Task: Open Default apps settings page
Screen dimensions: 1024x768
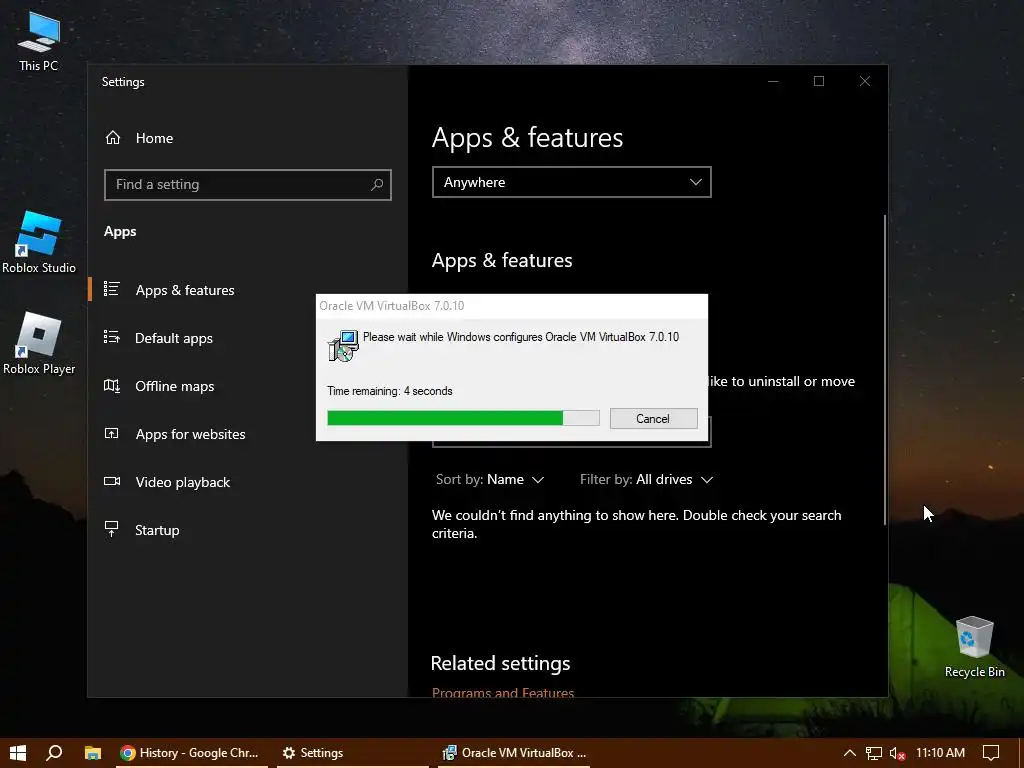Action: pyautogui.click(x=174, y=338)
